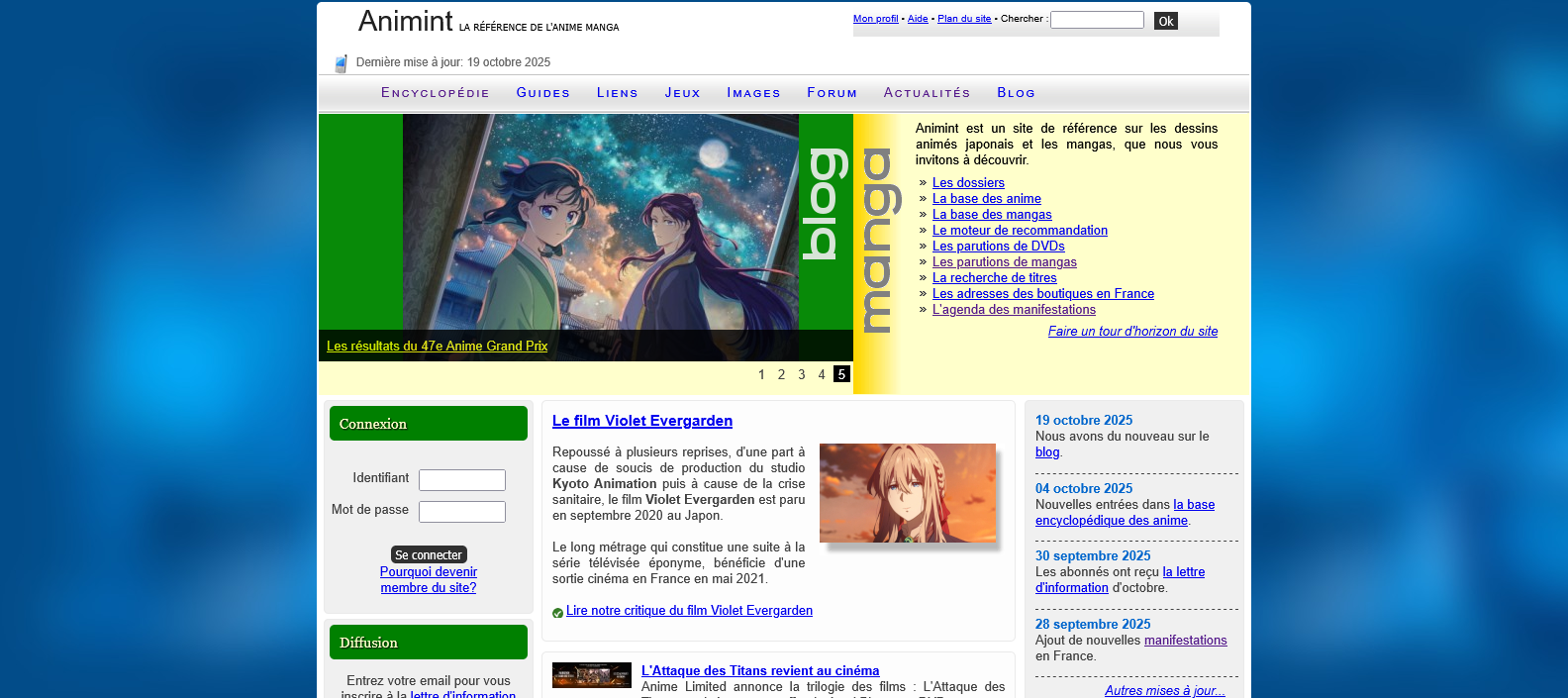Screen dimensions: 1568x698
Task: Open the Forum menu item
Action: [x=832, y=93]
